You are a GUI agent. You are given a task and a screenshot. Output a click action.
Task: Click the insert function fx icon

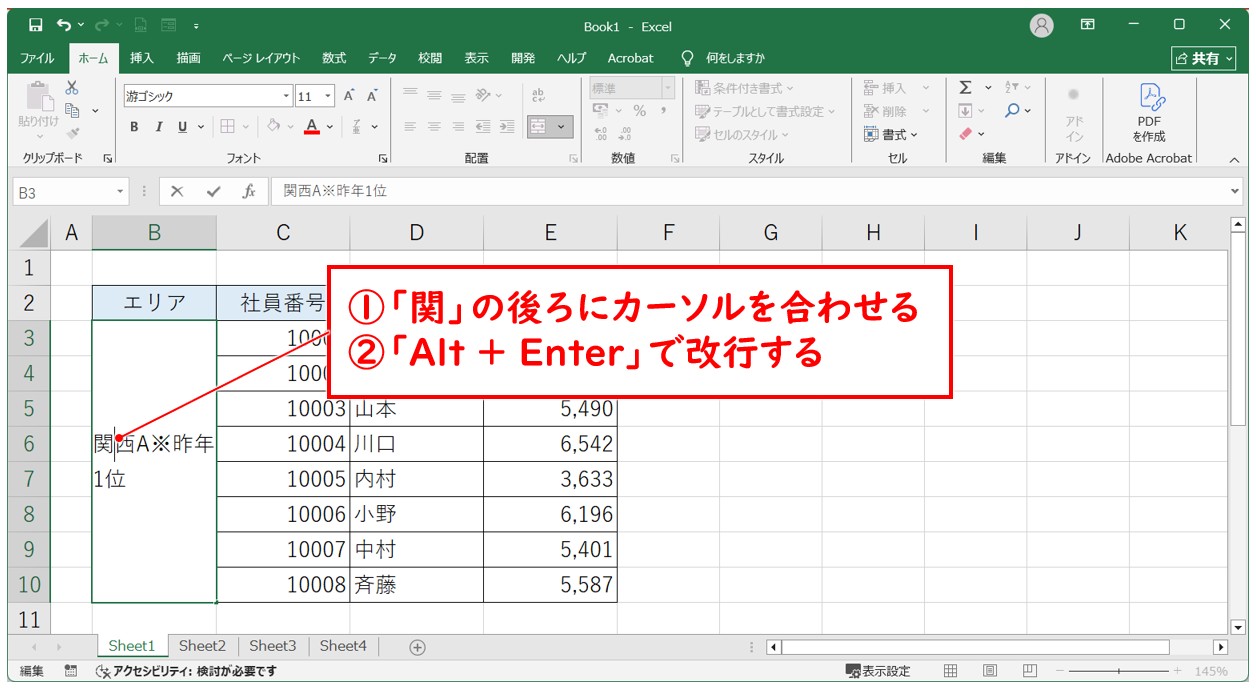pos(249,191)
